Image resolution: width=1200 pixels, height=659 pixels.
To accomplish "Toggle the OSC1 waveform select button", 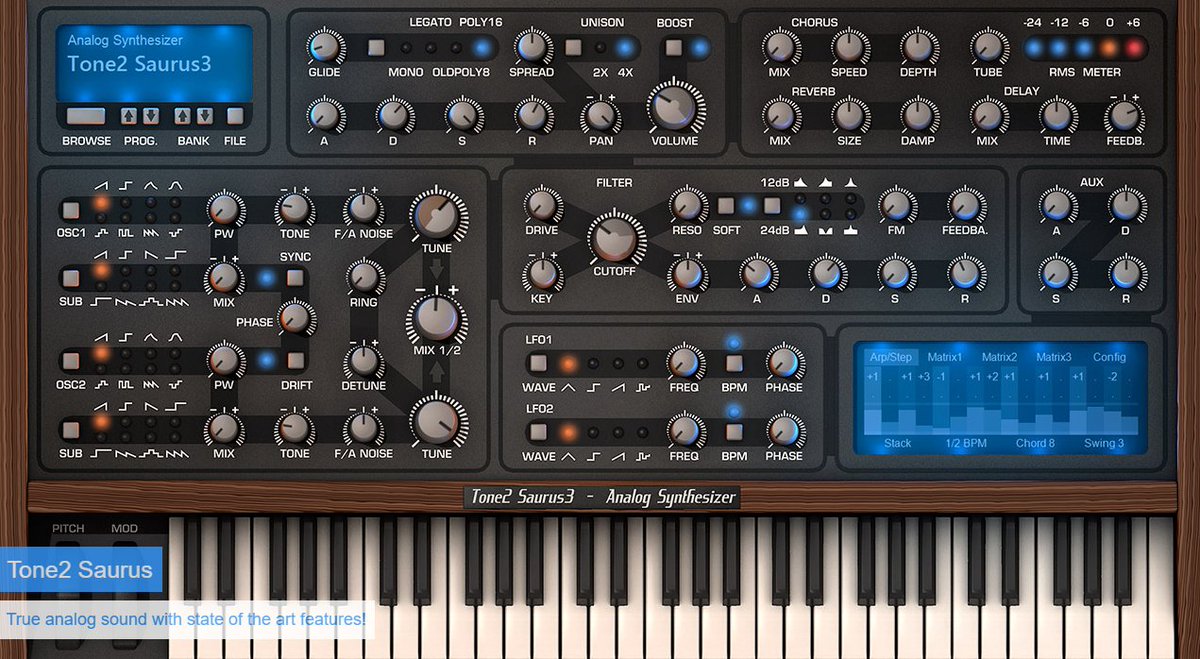I will (69, 210).
